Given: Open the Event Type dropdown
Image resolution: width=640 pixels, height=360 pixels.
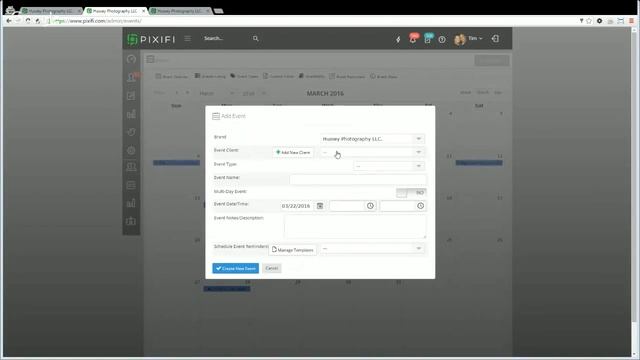Looking at the screenshot, I should [x=389, y=166].
